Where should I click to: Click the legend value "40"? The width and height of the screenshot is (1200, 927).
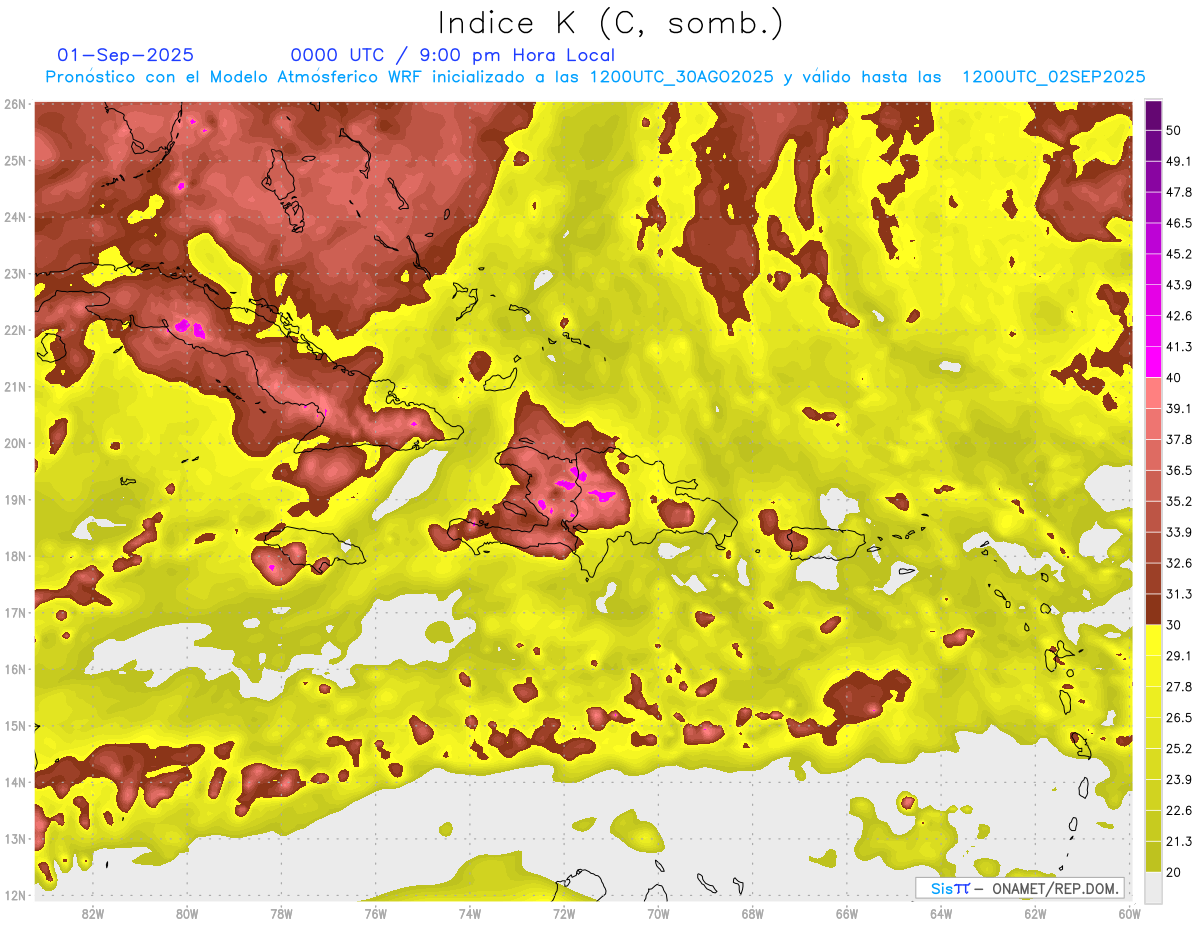pyautogui.click(x=1174, y=377)
